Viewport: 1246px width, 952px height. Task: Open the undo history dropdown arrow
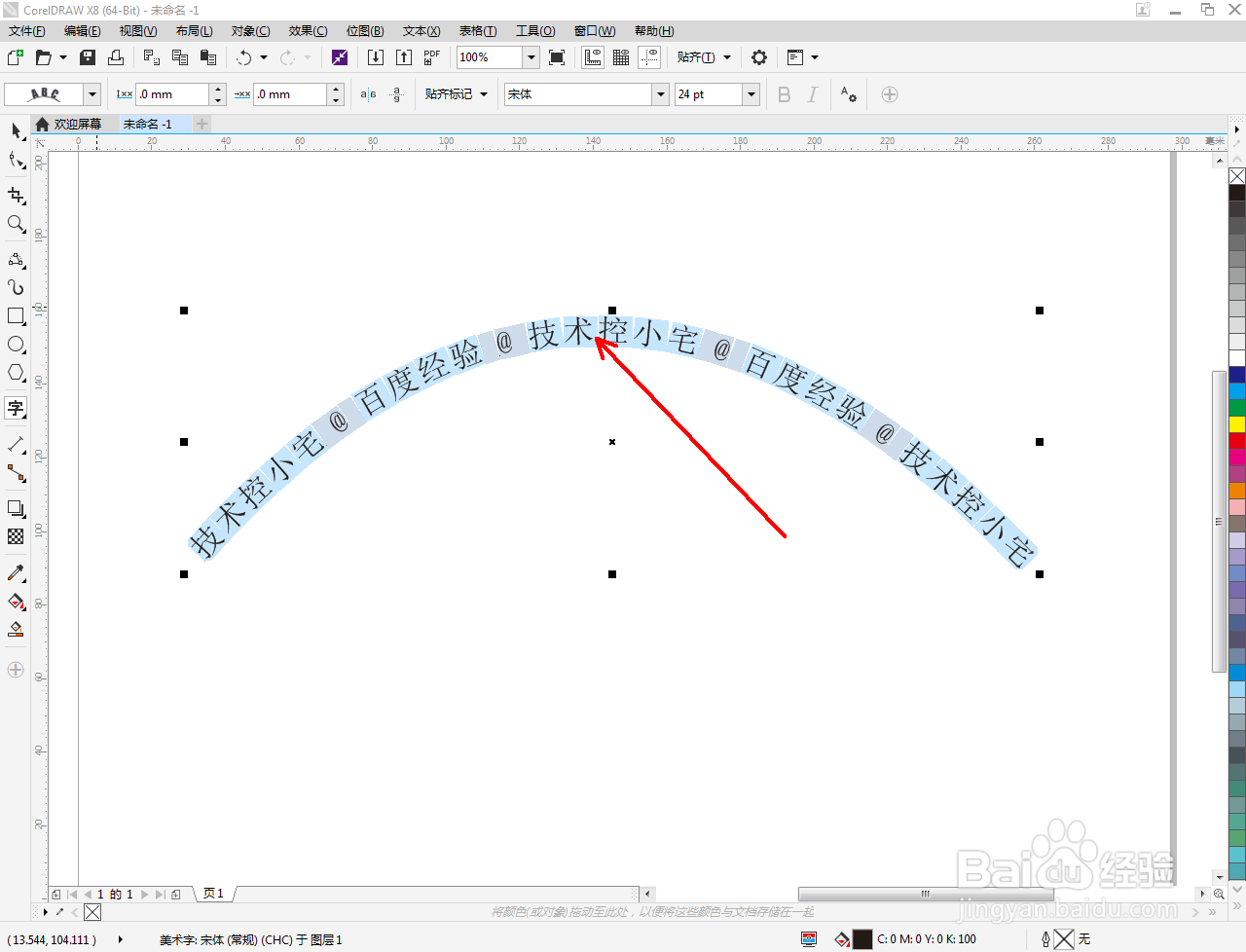(264, 57)
